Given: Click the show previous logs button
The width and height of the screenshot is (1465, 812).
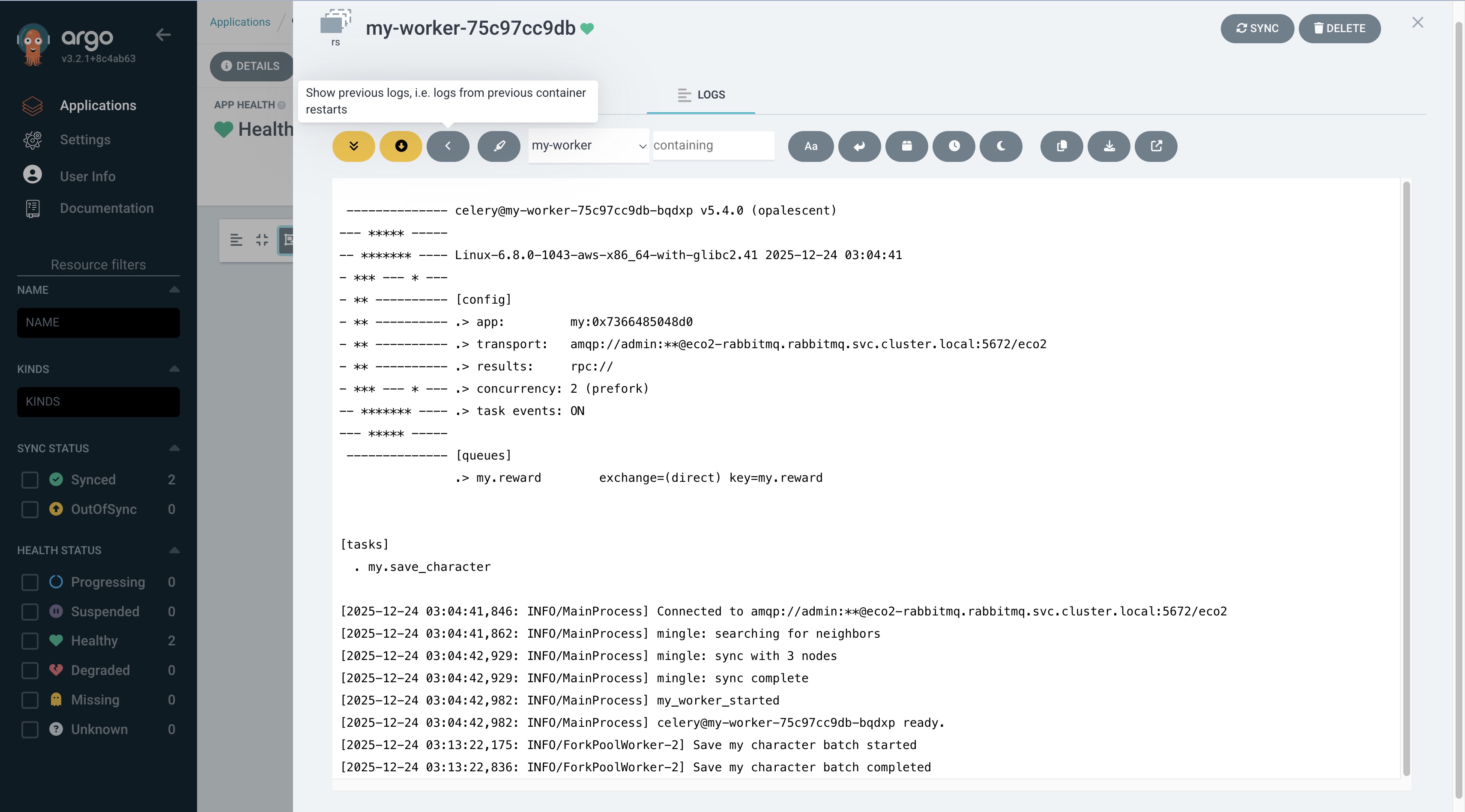Looking at the screenshot, I should [448, 146].
